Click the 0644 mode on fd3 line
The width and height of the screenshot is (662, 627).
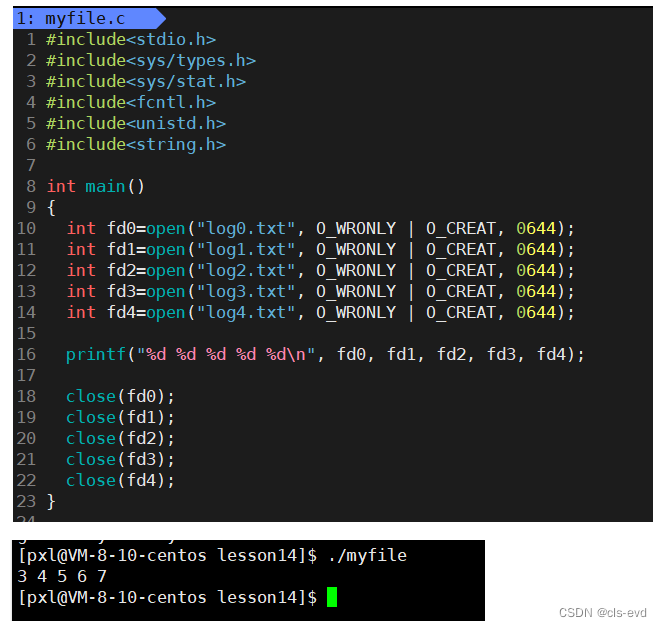point(536,292)
